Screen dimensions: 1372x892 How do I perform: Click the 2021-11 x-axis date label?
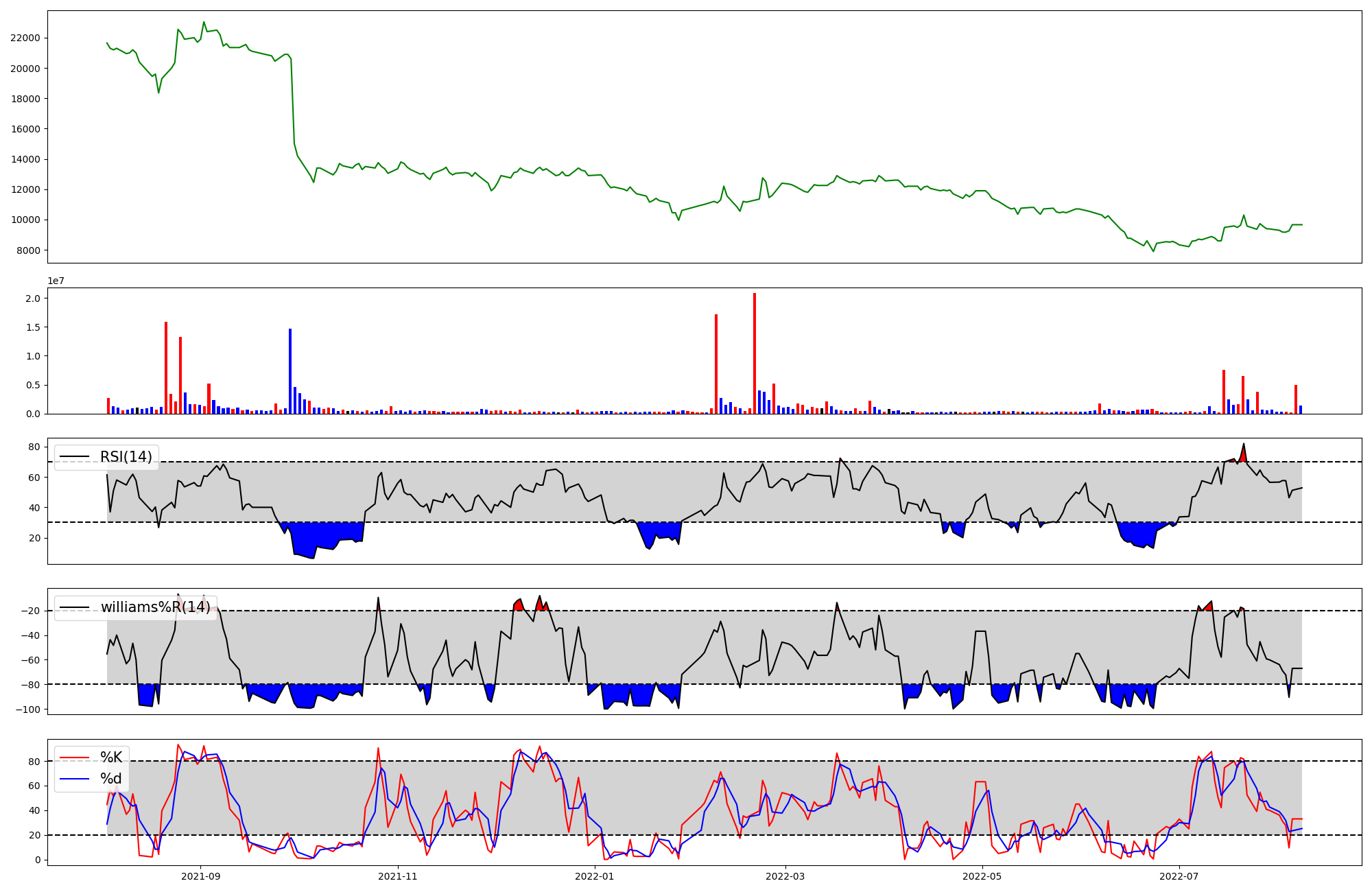(x=397, y=876)
